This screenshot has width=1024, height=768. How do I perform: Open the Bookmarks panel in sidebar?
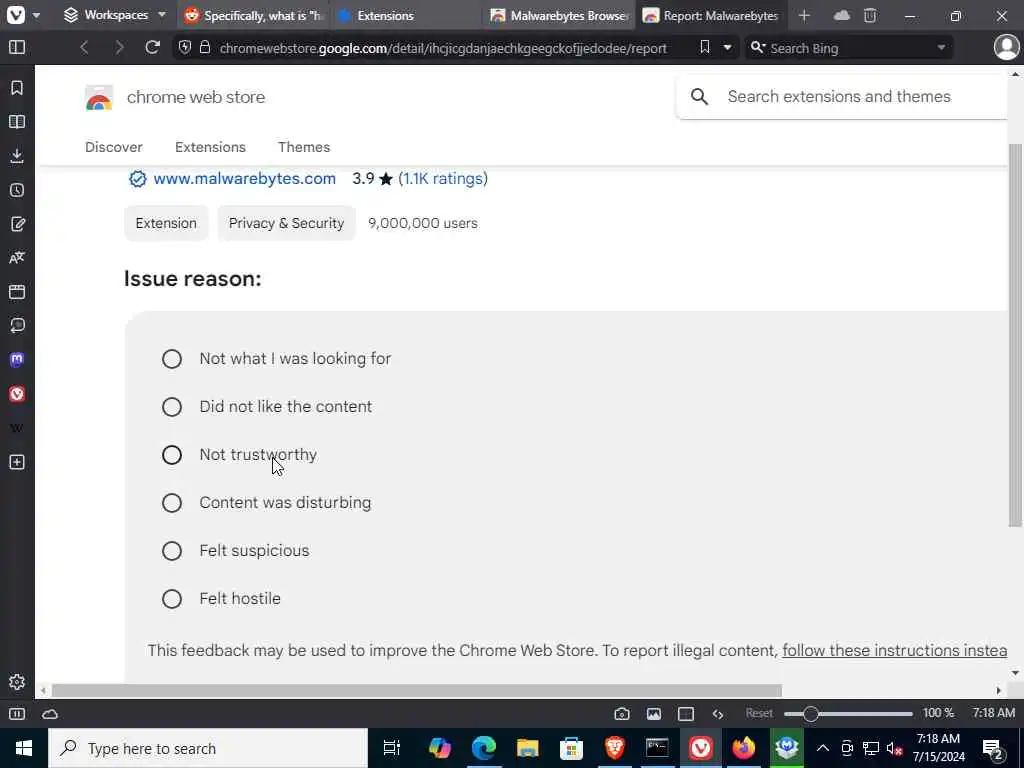[x=17, y=88]
